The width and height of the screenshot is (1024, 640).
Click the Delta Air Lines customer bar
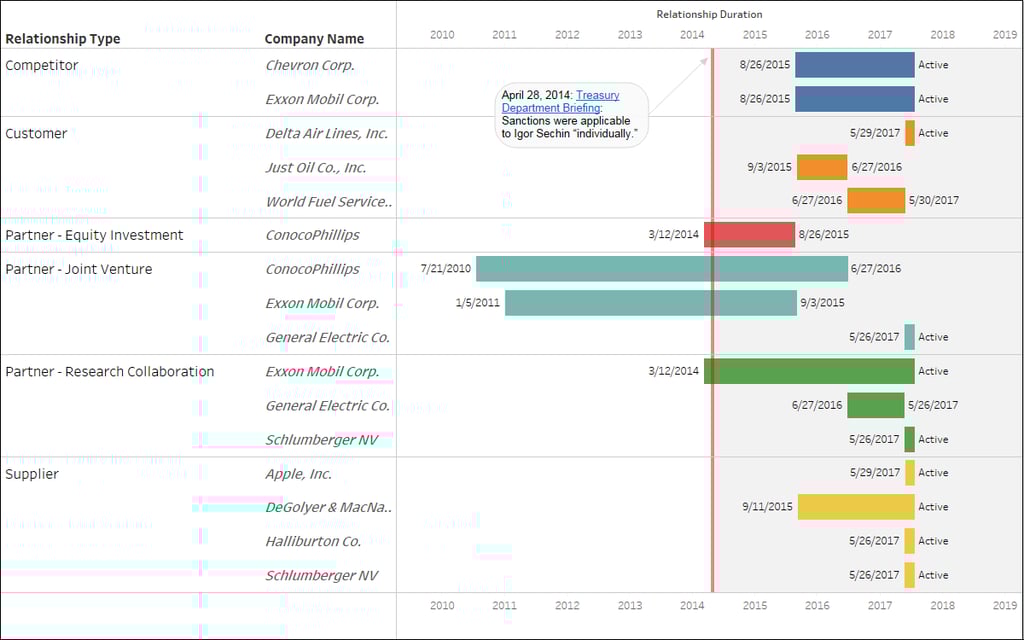pos(910,133)
